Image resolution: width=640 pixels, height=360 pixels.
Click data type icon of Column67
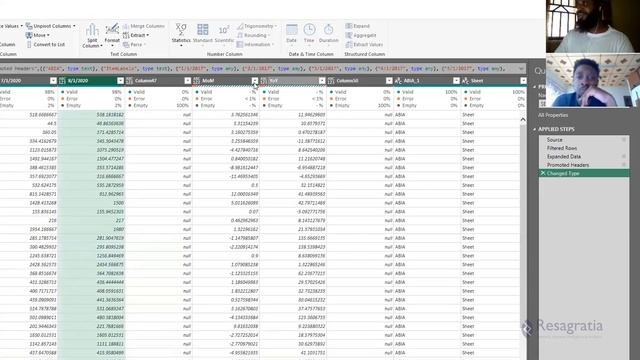pyautogui.click(x=129, y=81)
